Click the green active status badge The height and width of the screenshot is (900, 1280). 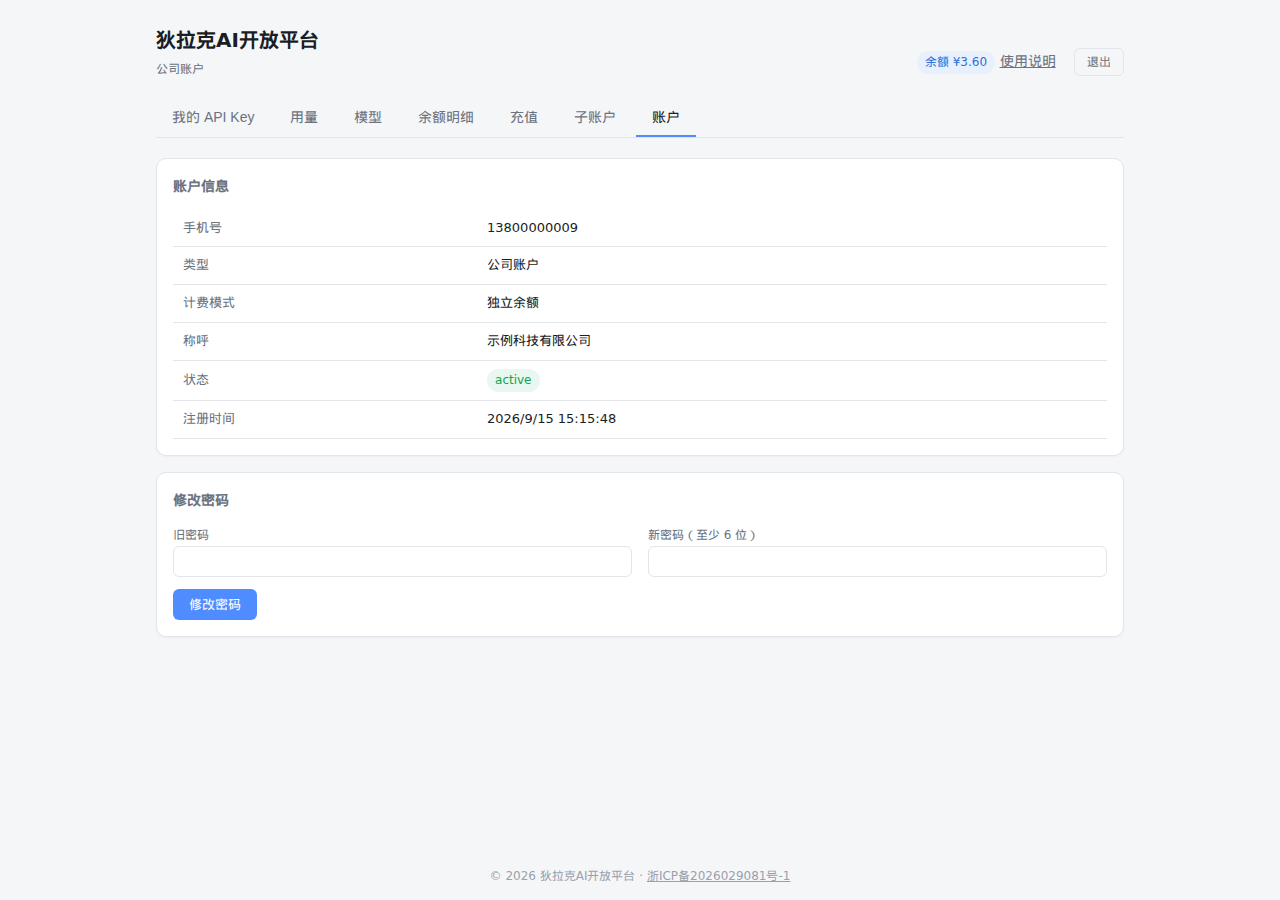click(x=513, y=380)
